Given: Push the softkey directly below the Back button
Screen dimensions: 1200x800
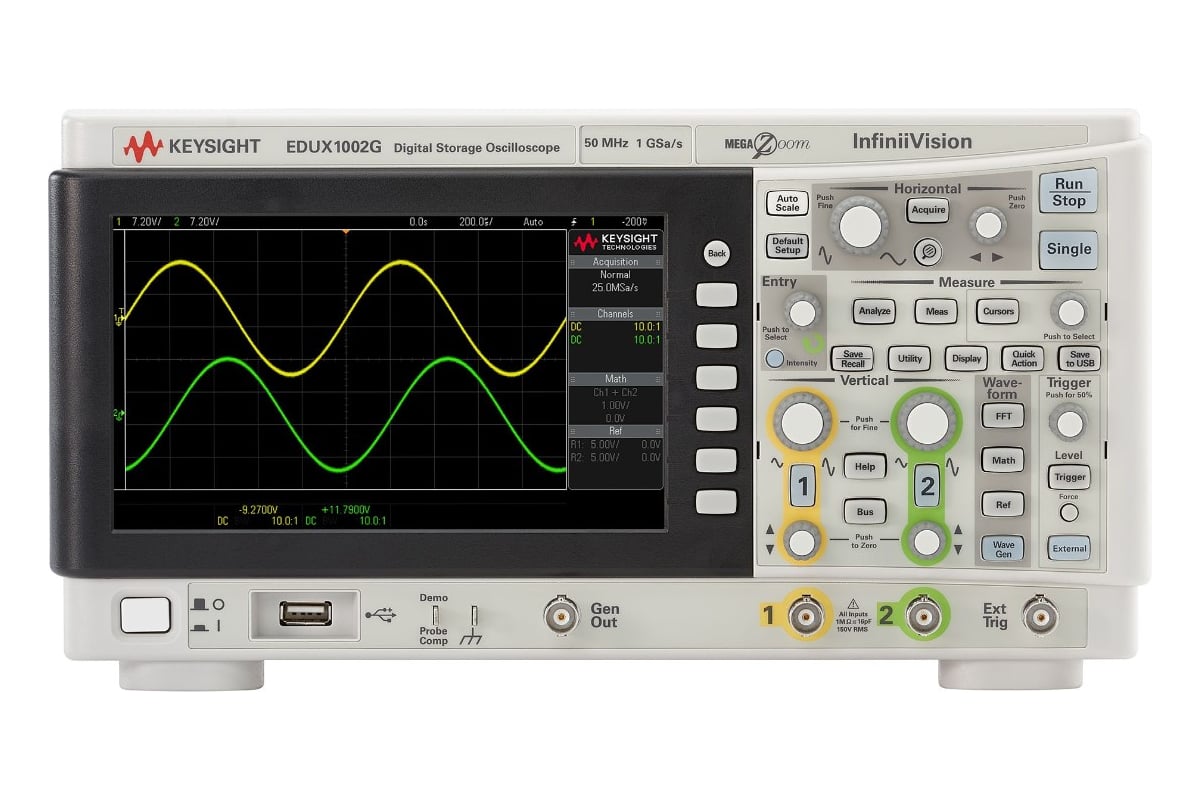Looking at the screenshot, I should click(x=716, y=294).
